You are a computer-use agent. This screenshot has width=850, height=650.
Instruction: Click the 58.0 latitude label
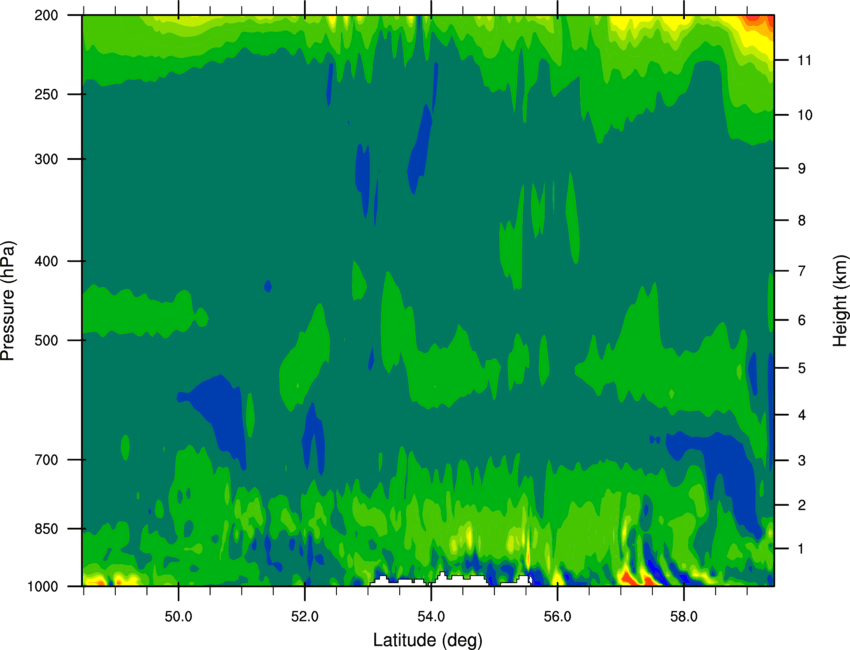tap(684, 617)
